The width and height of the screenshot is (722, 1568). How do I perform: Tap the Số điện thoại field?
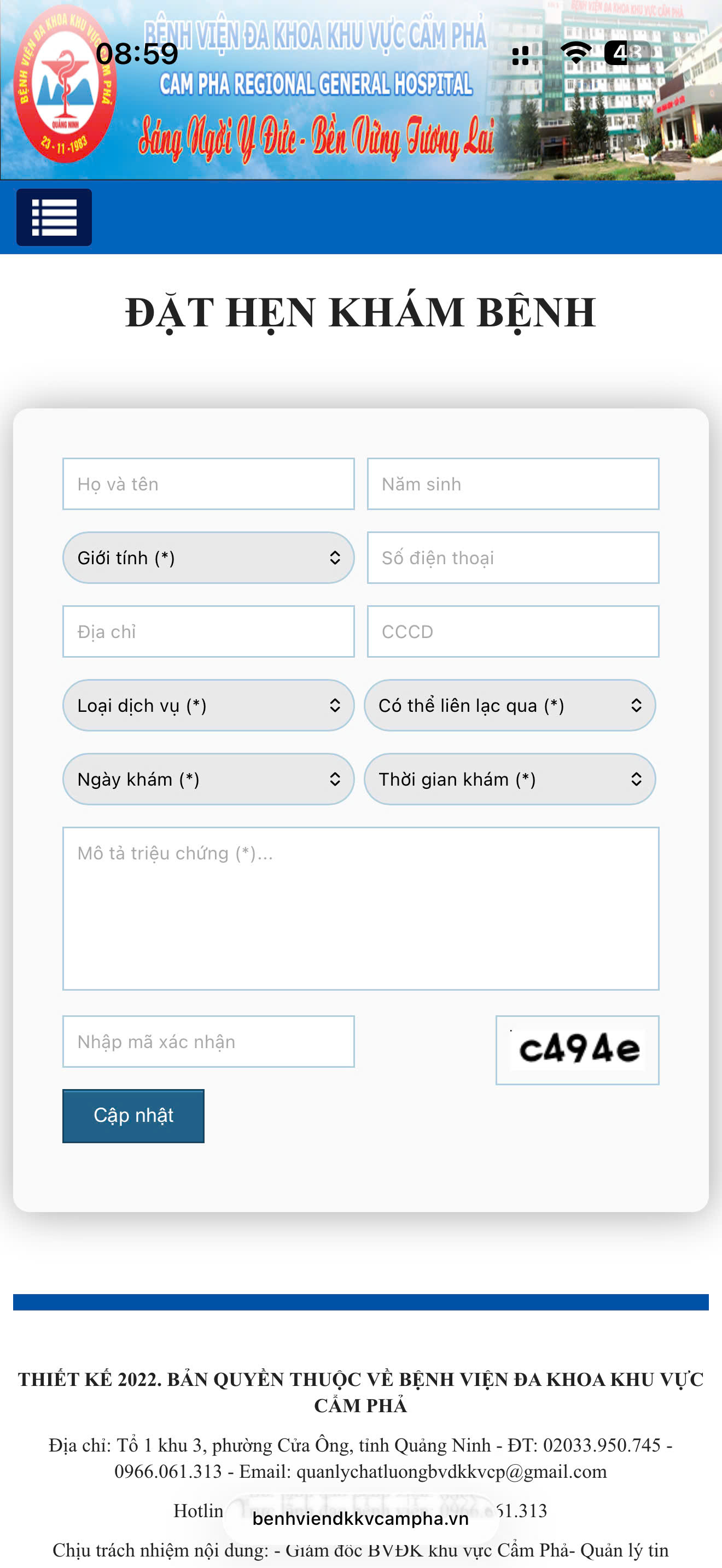point(513,558)
